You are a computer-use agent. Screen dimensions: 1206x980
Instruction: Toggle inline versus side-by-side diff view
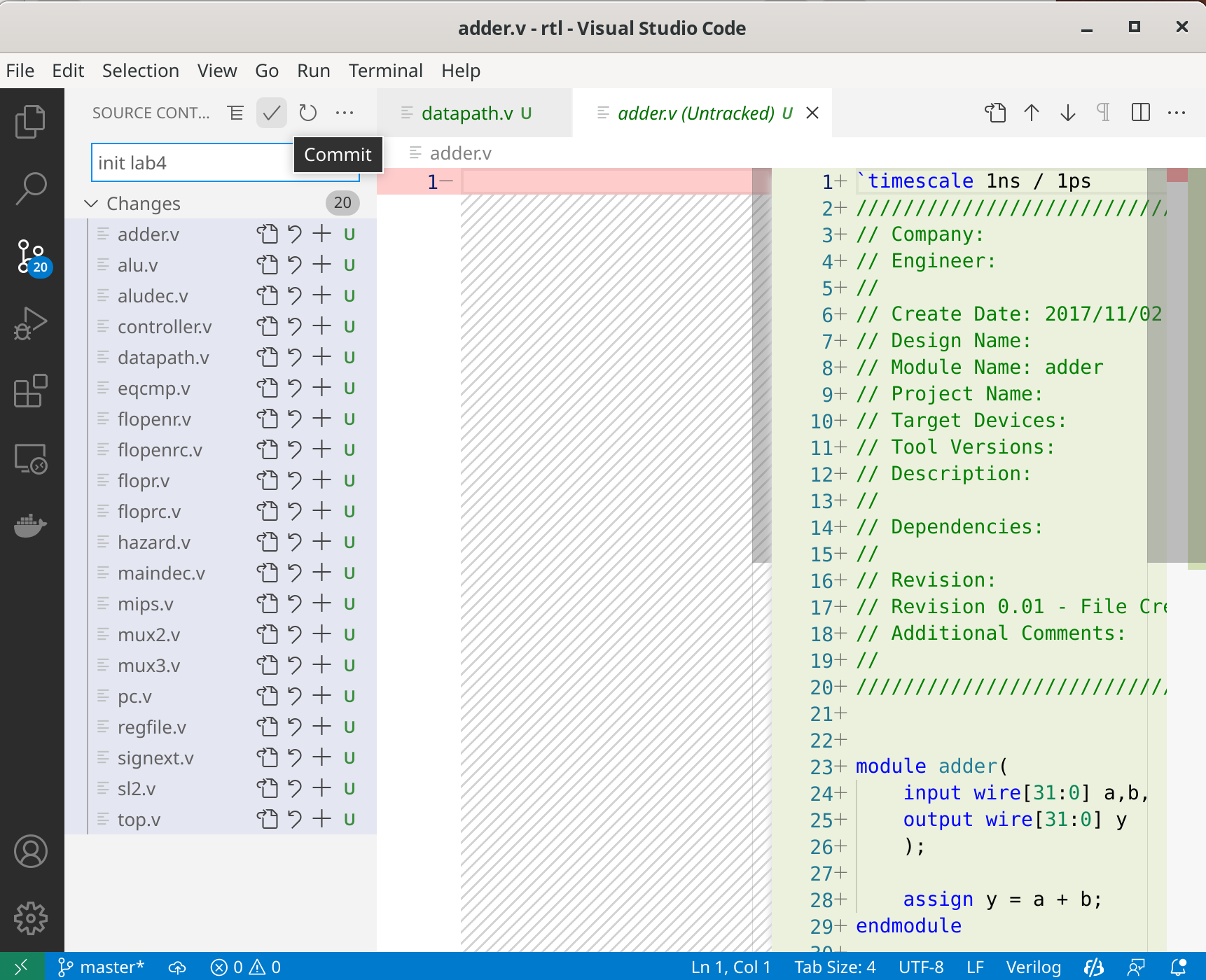click(x=1141, y=113)
